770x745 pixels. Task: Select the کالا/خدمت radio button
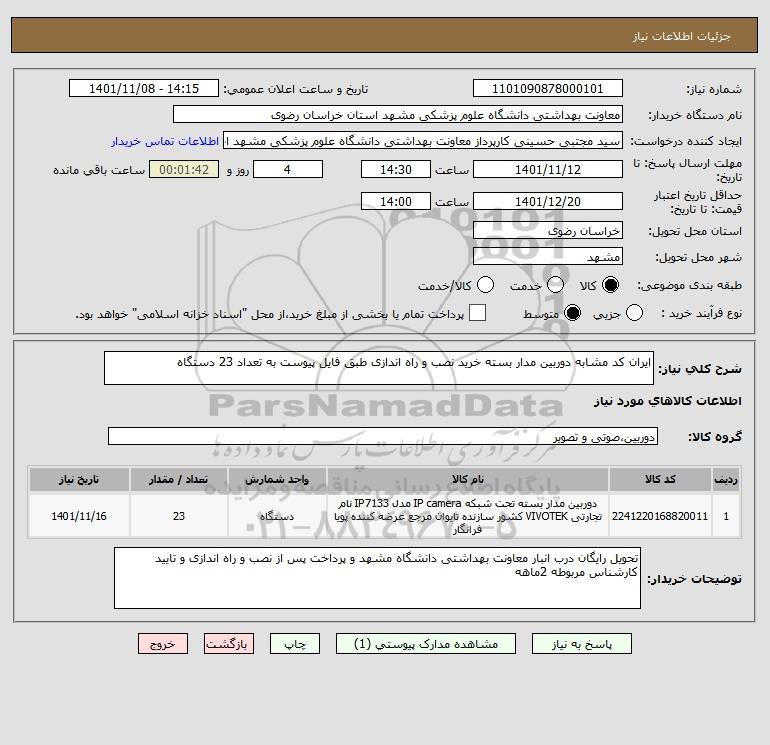[485, 285]
